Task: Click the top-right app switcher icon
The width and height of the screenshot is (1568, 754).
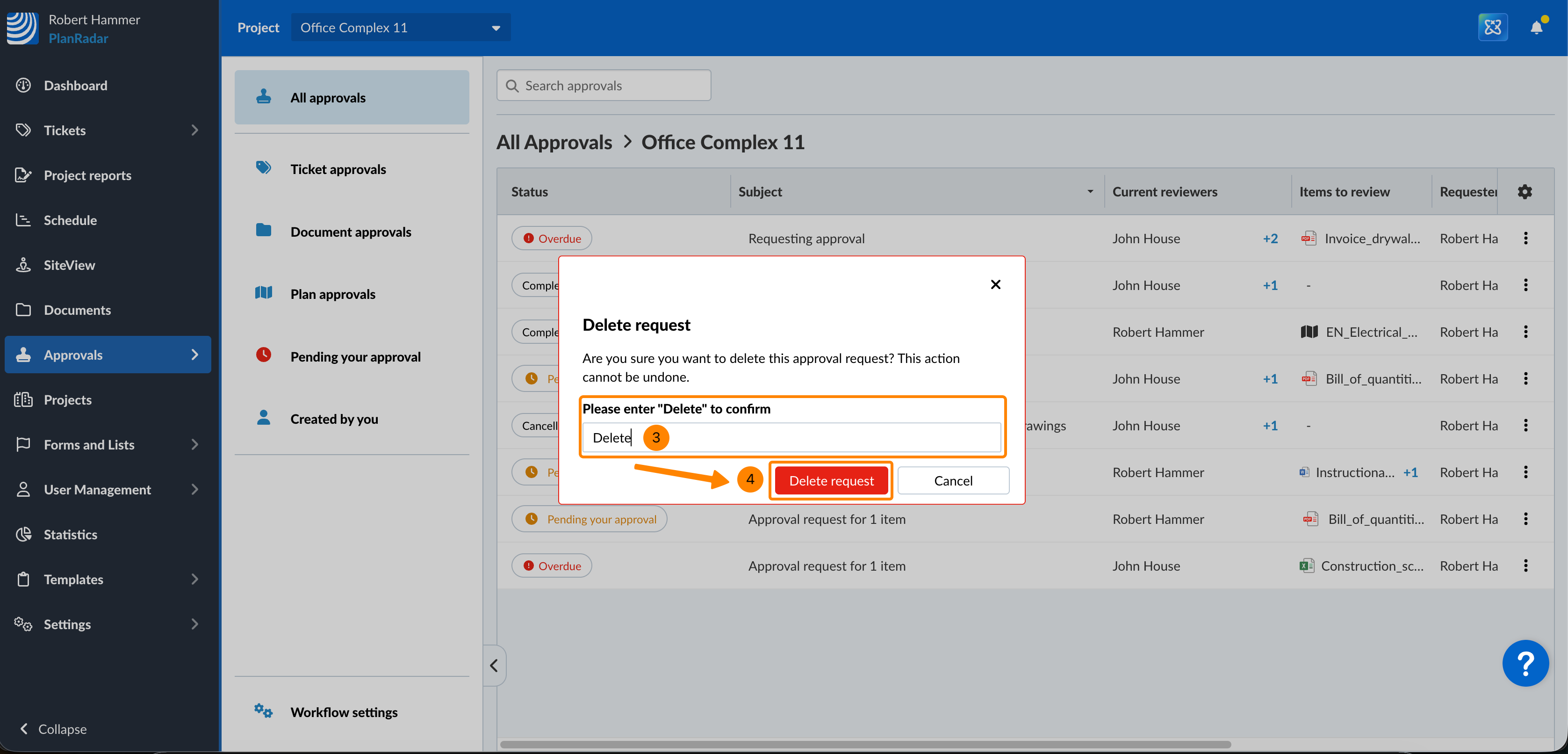Action: coord(1493,28)
